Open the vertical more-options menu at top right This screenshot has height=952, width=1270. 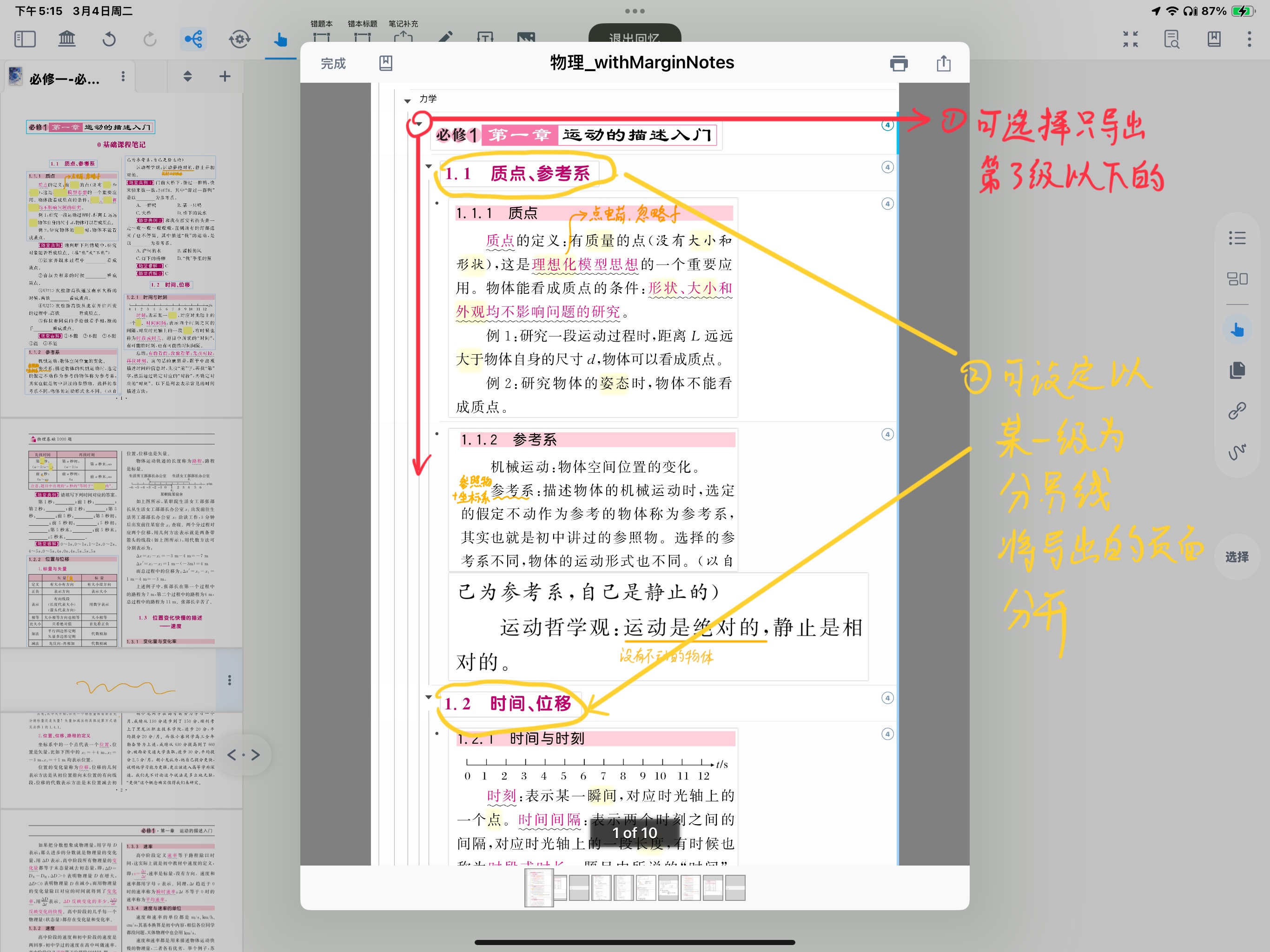point(1250,39)
